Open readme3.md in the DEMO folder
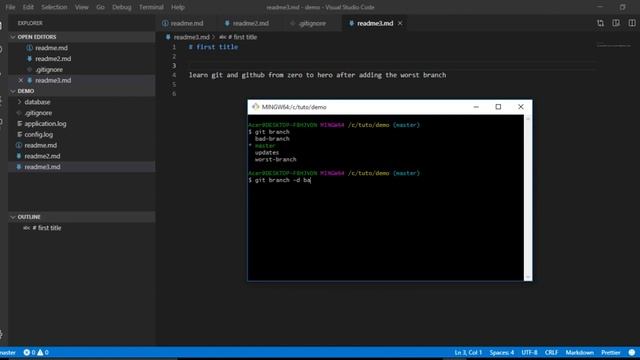This screenshot has height=360, width=640. point(82,167)
